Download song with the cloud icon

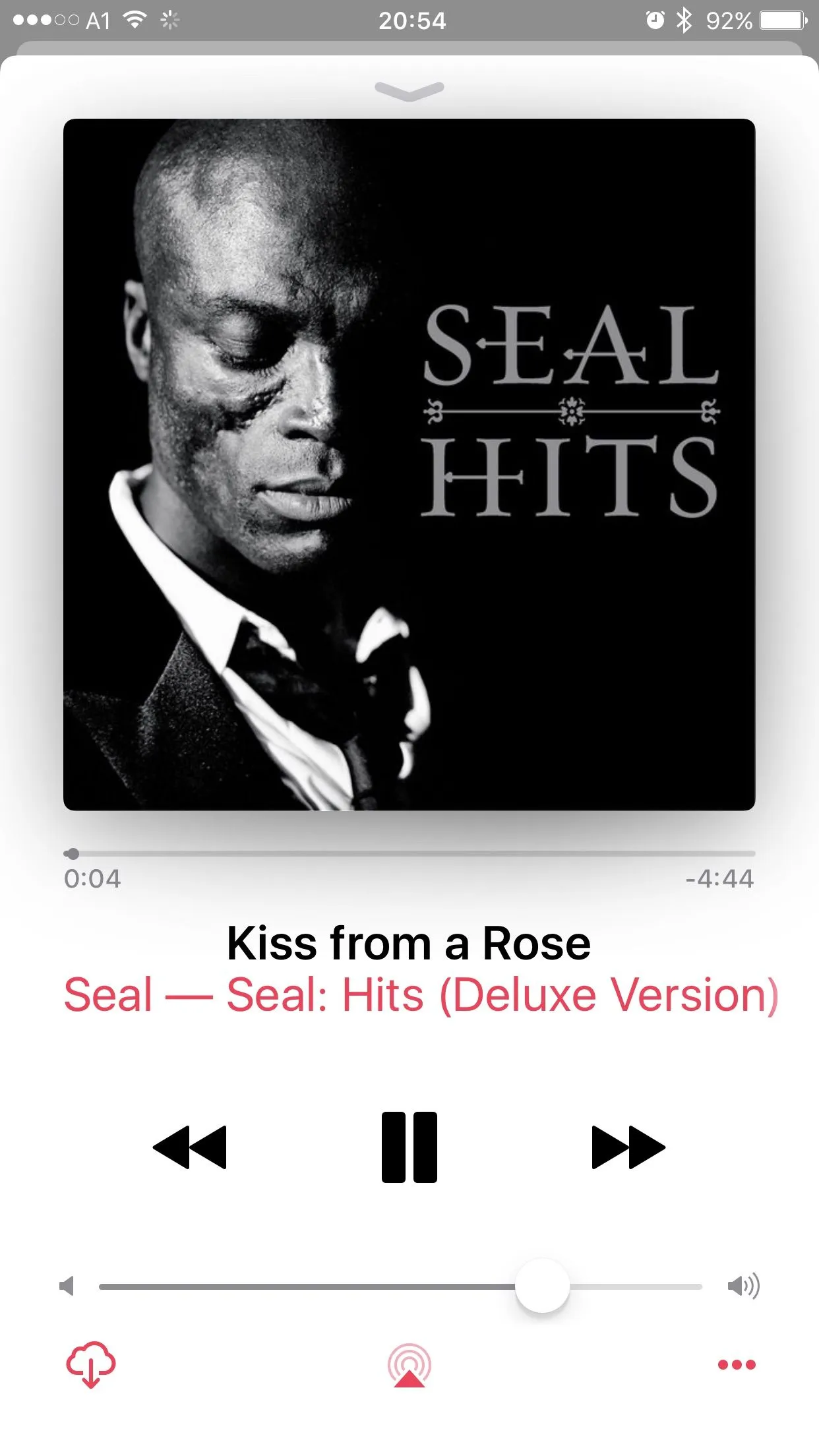(x=91, y=1364)
